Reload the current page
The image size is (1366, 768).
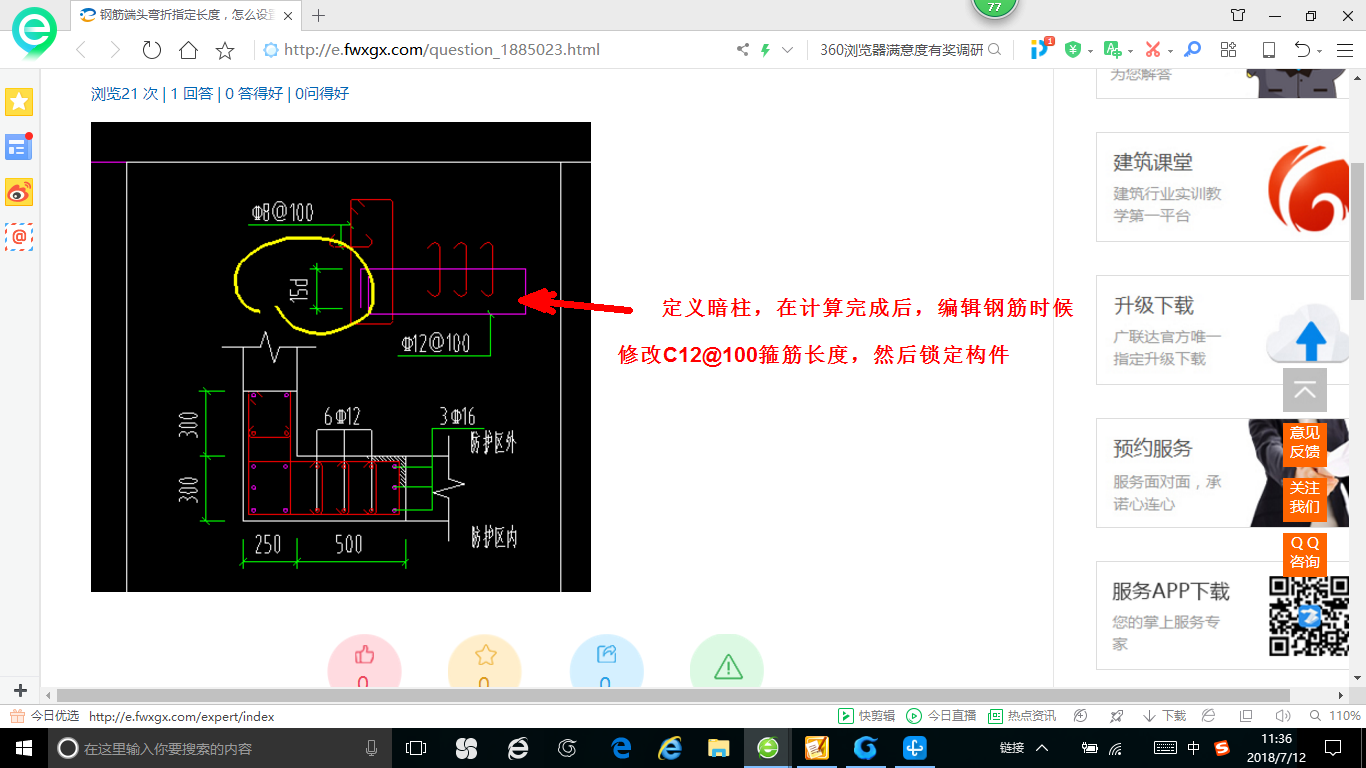point(152,50)
